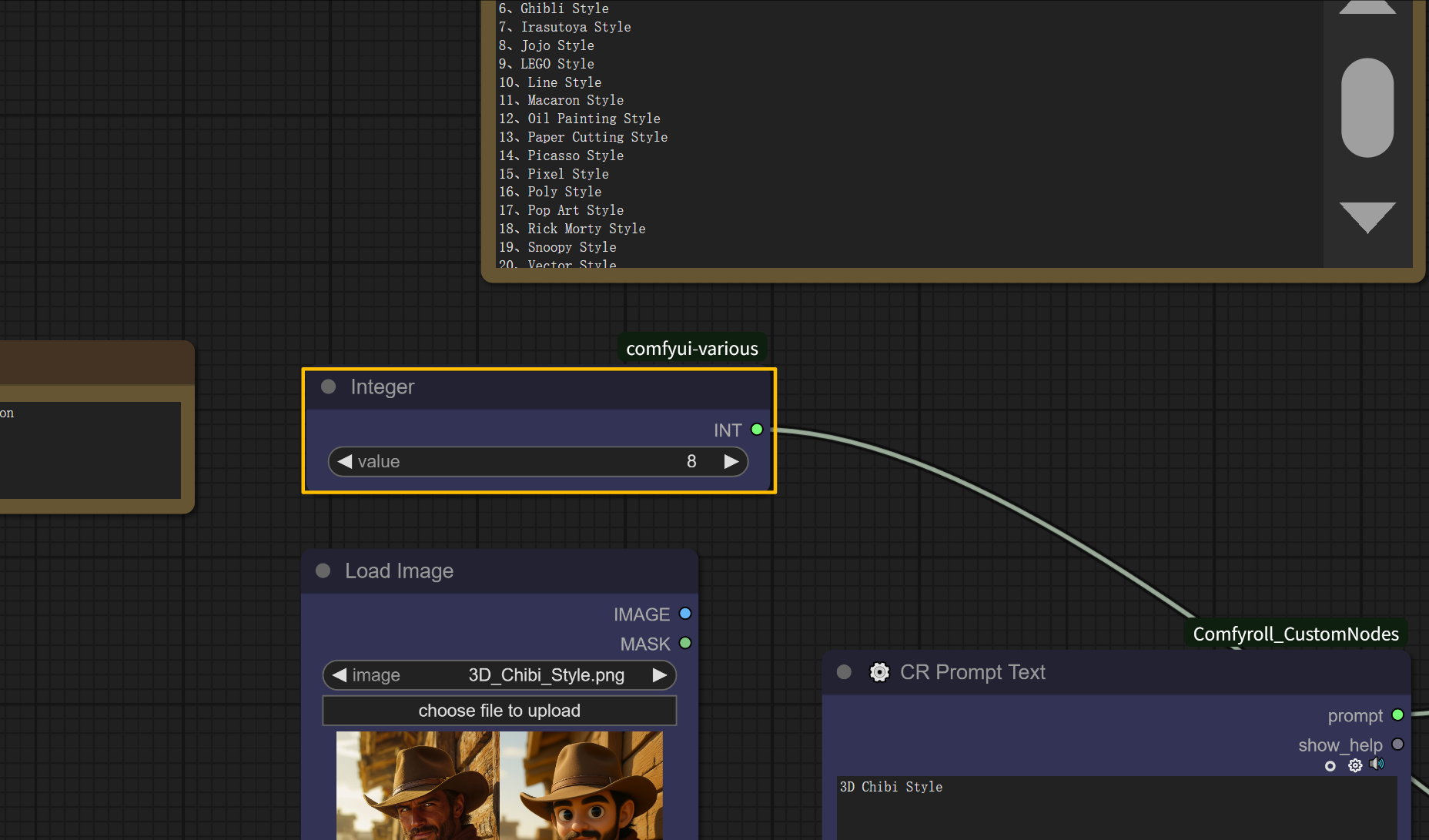
Task: Click the 'prompt' output label
Action: [x=1355, y=716]
